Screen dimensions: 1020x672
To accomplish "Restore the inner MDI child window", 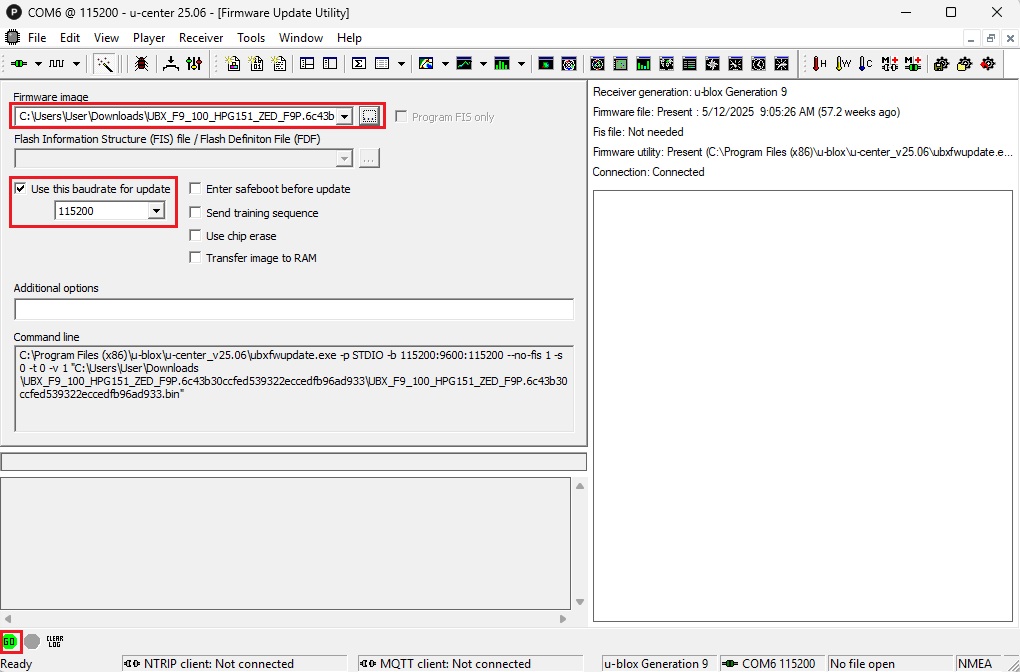I will (x=990, y=38).
